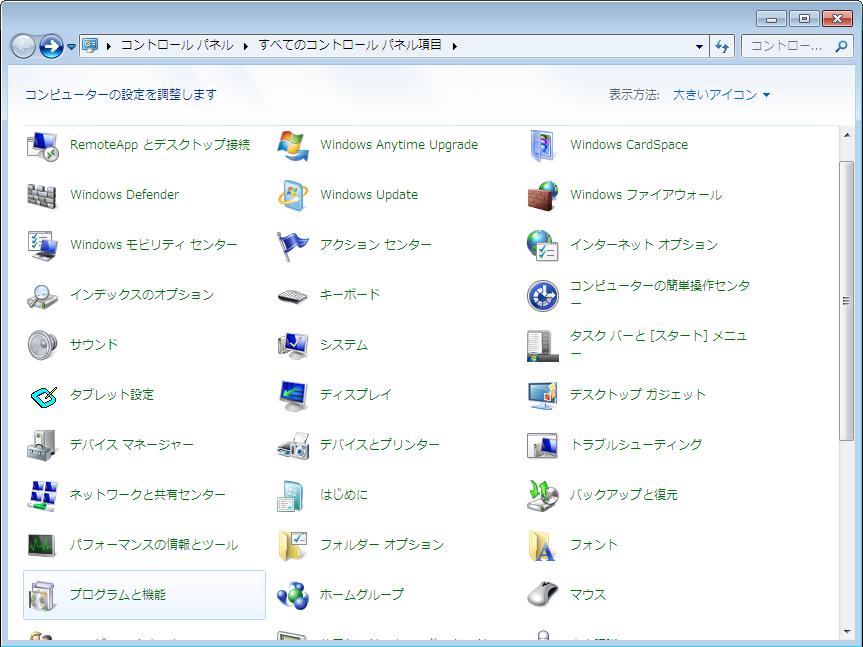Click the search magnifier icon

coord(841,46)
